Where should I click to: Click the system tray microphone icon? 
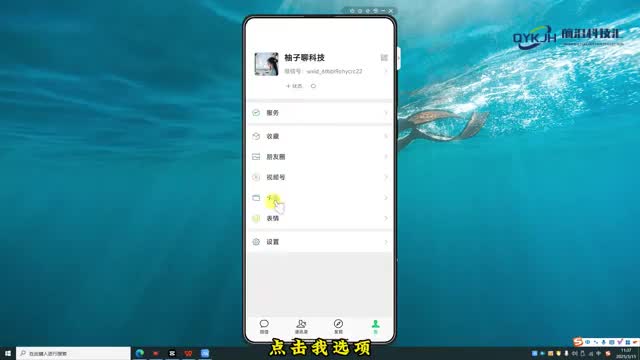click(566, 353)
